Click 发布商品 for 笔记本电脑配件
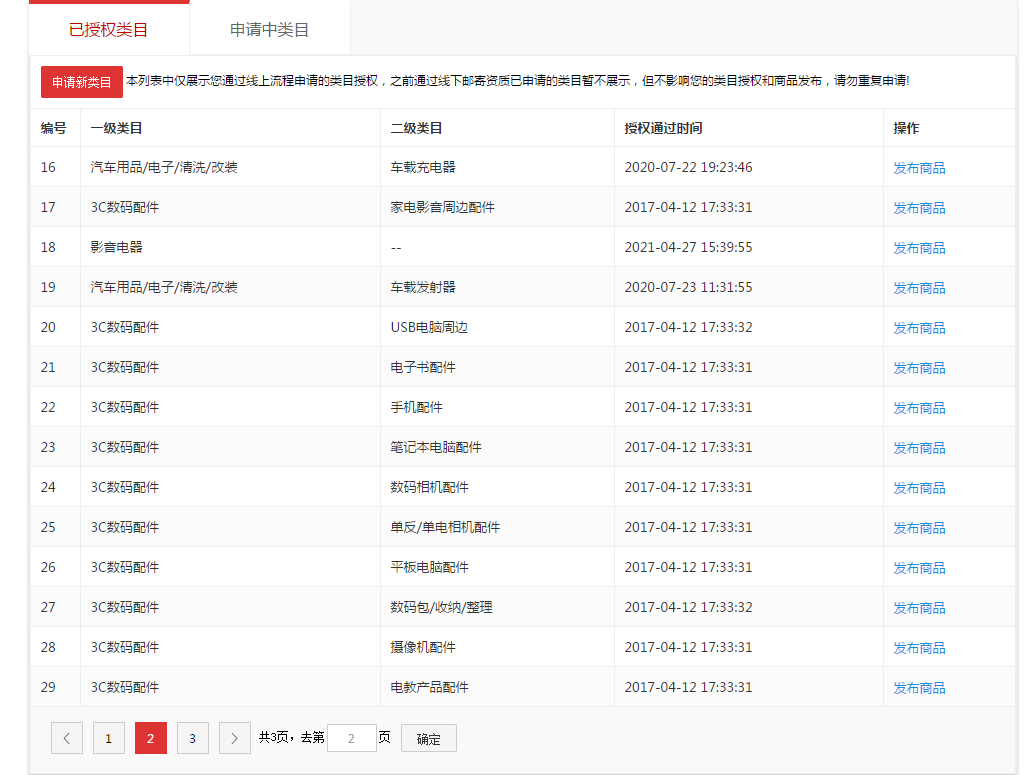1025x775 pixels. (x=918, y=447)
